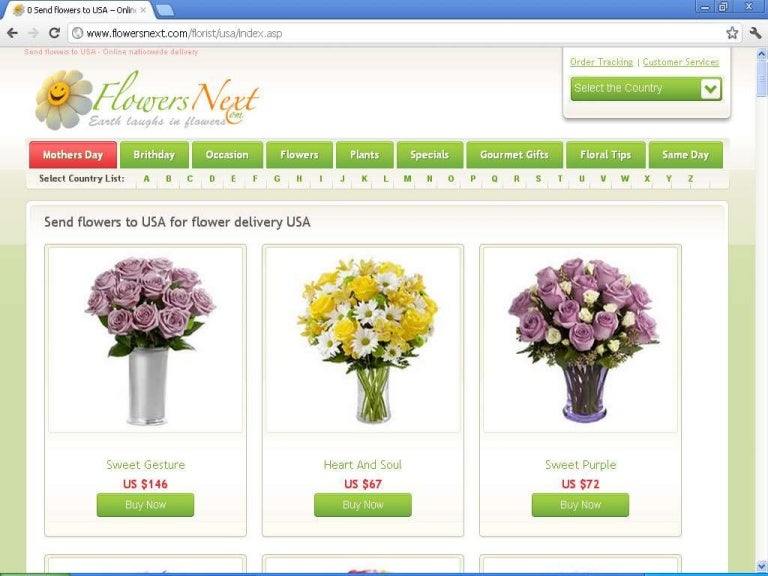Choose letter M in country list
Screen dimensions: 768x576
point(407,179)
